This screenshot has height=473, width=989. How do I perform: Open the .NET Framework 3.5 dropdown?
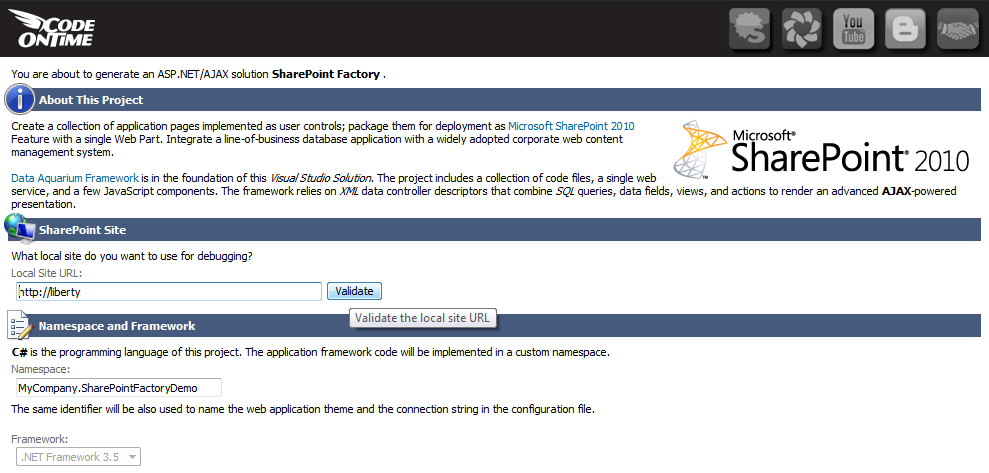click(78, 457)
